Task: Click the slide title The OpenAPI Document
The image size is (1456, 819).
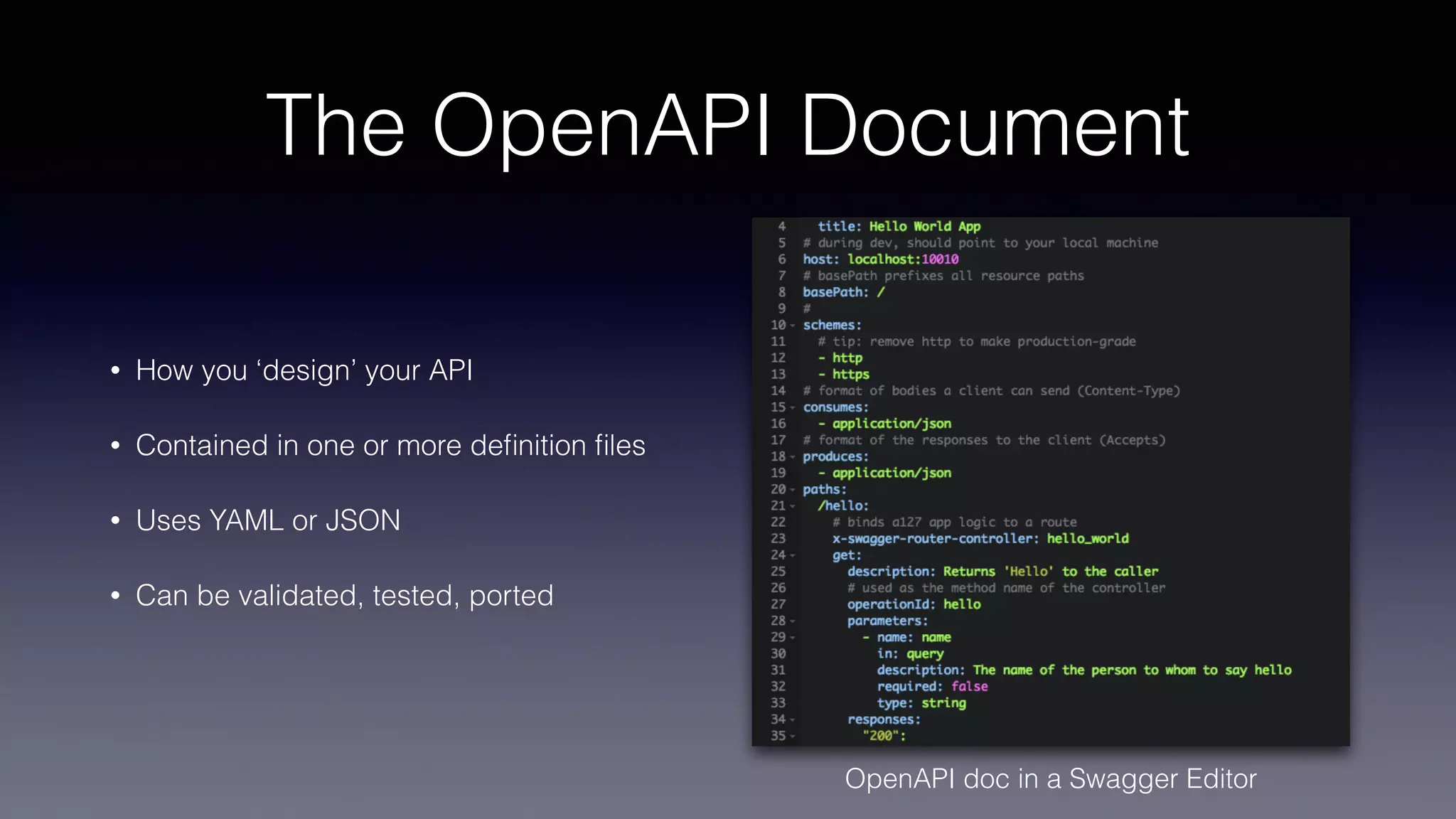Action: [x=727, y=125]
